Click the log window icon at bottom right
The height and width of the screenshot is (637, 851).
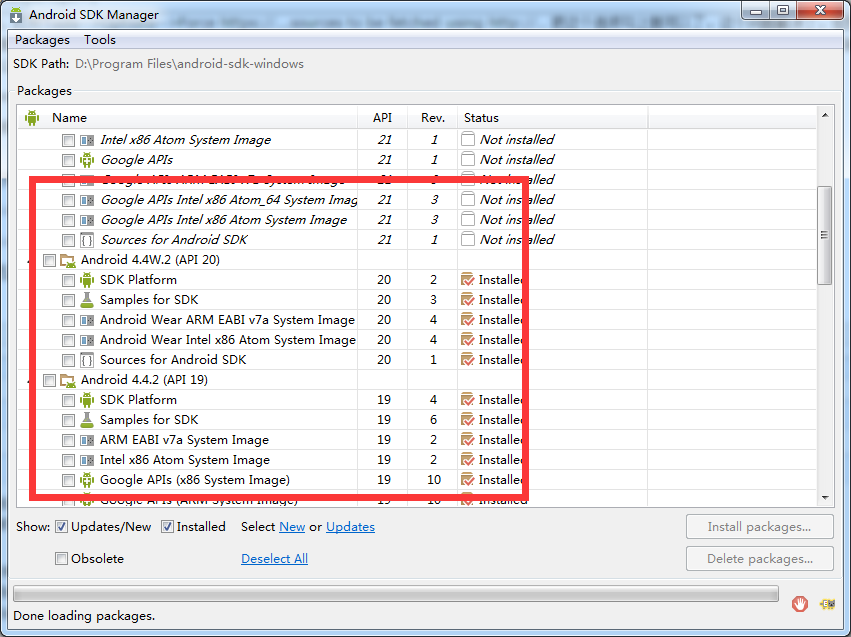828,603
